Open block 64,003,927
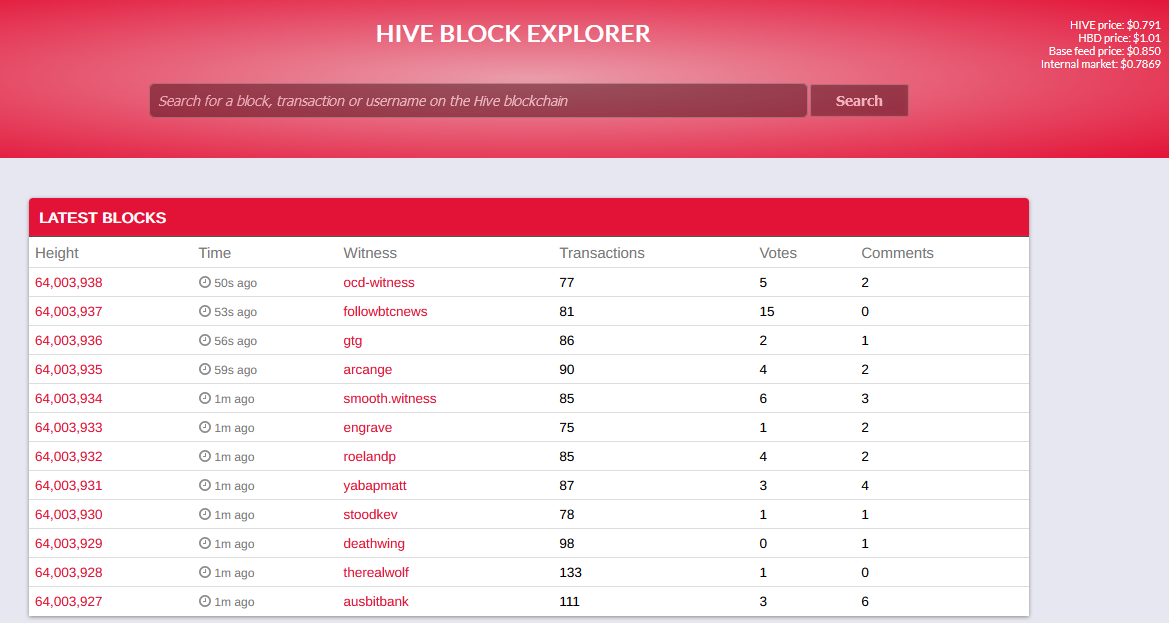This screenshot has height=623, width=1169. click(69, 602)
